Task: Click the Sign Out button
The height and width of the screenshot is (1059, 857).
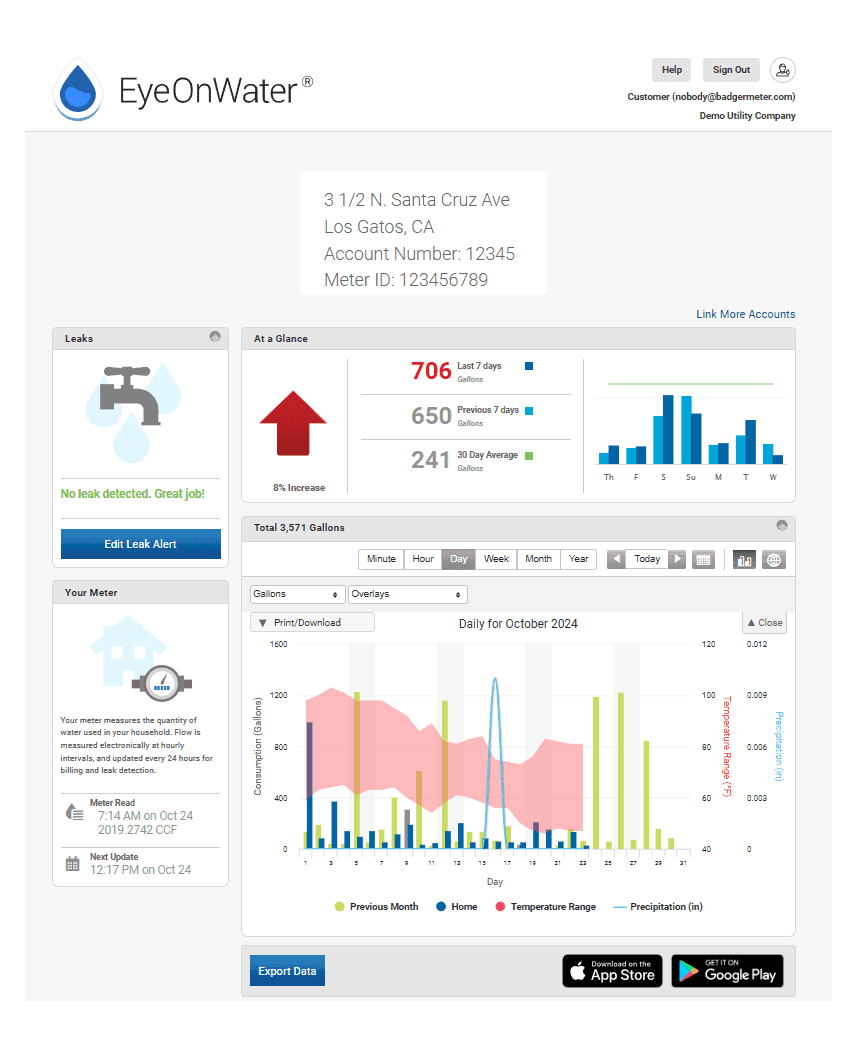Action: pyautogui.click(x=731, y=70)
